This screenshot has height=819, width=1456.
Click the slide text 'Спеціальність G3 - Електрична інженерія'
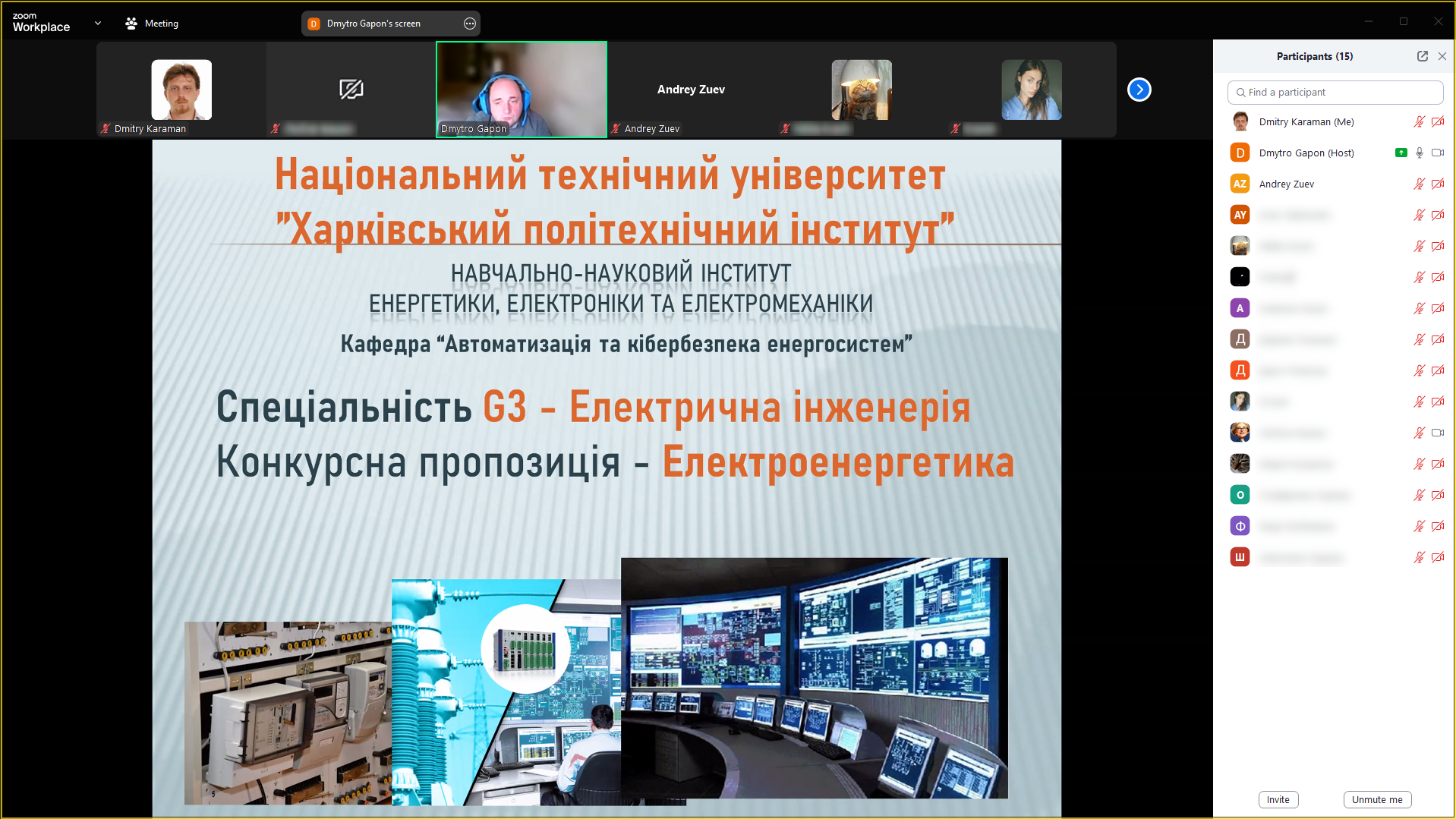click(x=593, y=408)
